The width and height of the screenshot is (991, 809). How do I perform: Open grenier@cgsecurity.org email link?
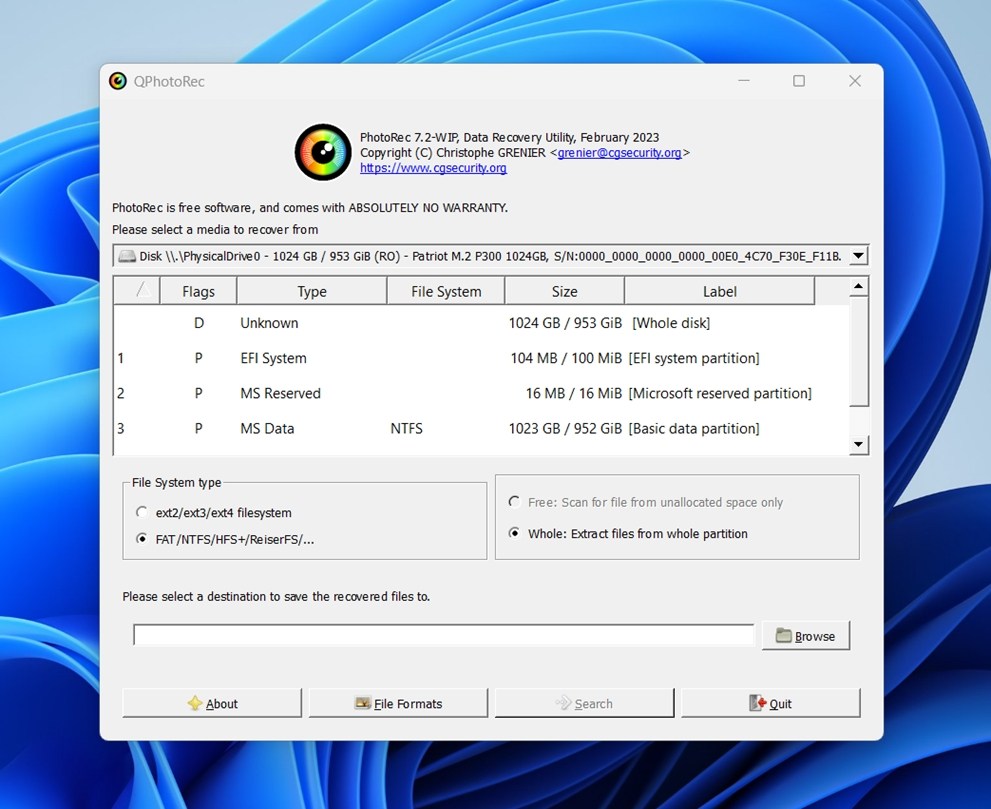[x=619, y=152]
